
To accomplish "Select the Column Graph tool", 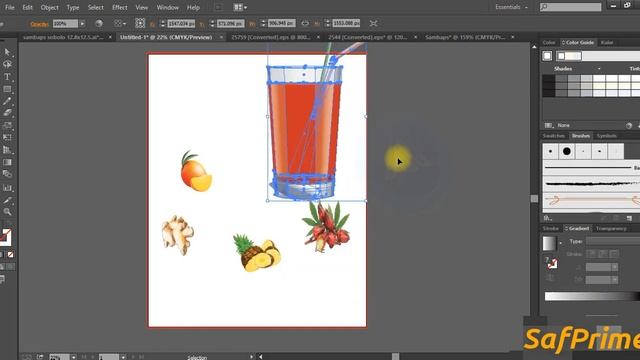I will (7, 188).
